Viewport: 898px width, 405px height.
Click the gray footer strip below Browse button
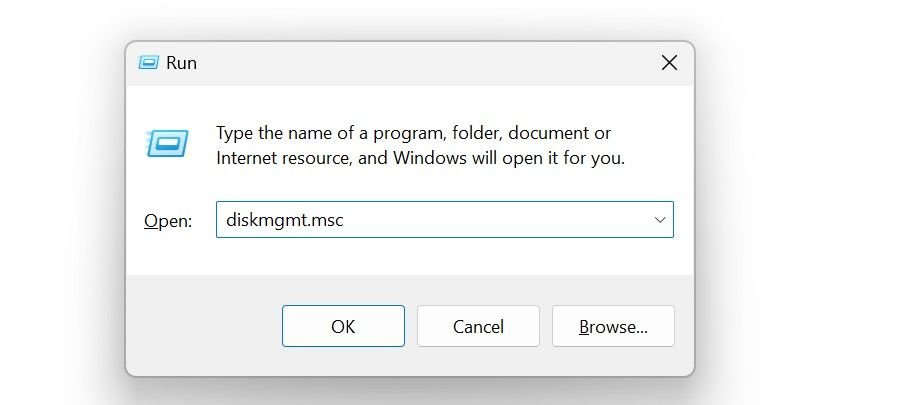pos(614,362)
